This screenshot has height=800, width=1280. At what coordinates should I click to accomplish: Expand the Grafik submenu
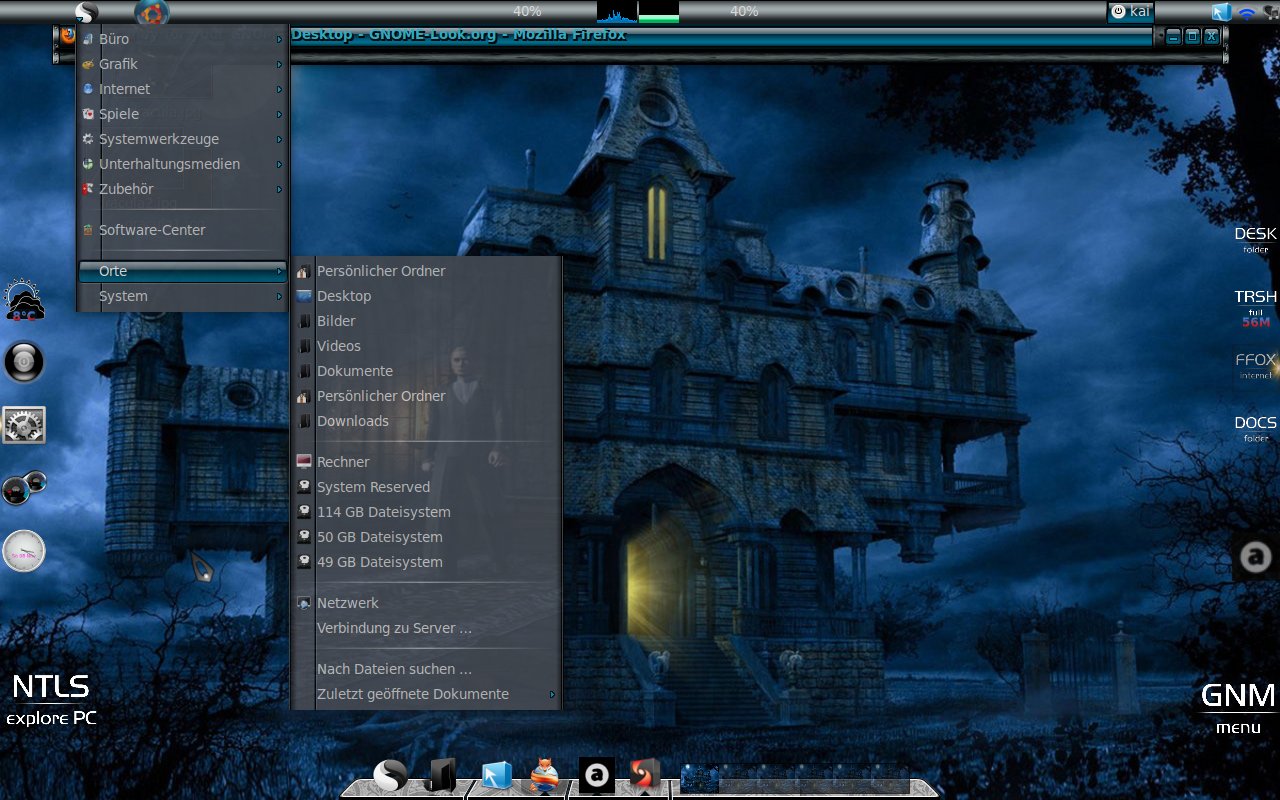coord(183,64)
